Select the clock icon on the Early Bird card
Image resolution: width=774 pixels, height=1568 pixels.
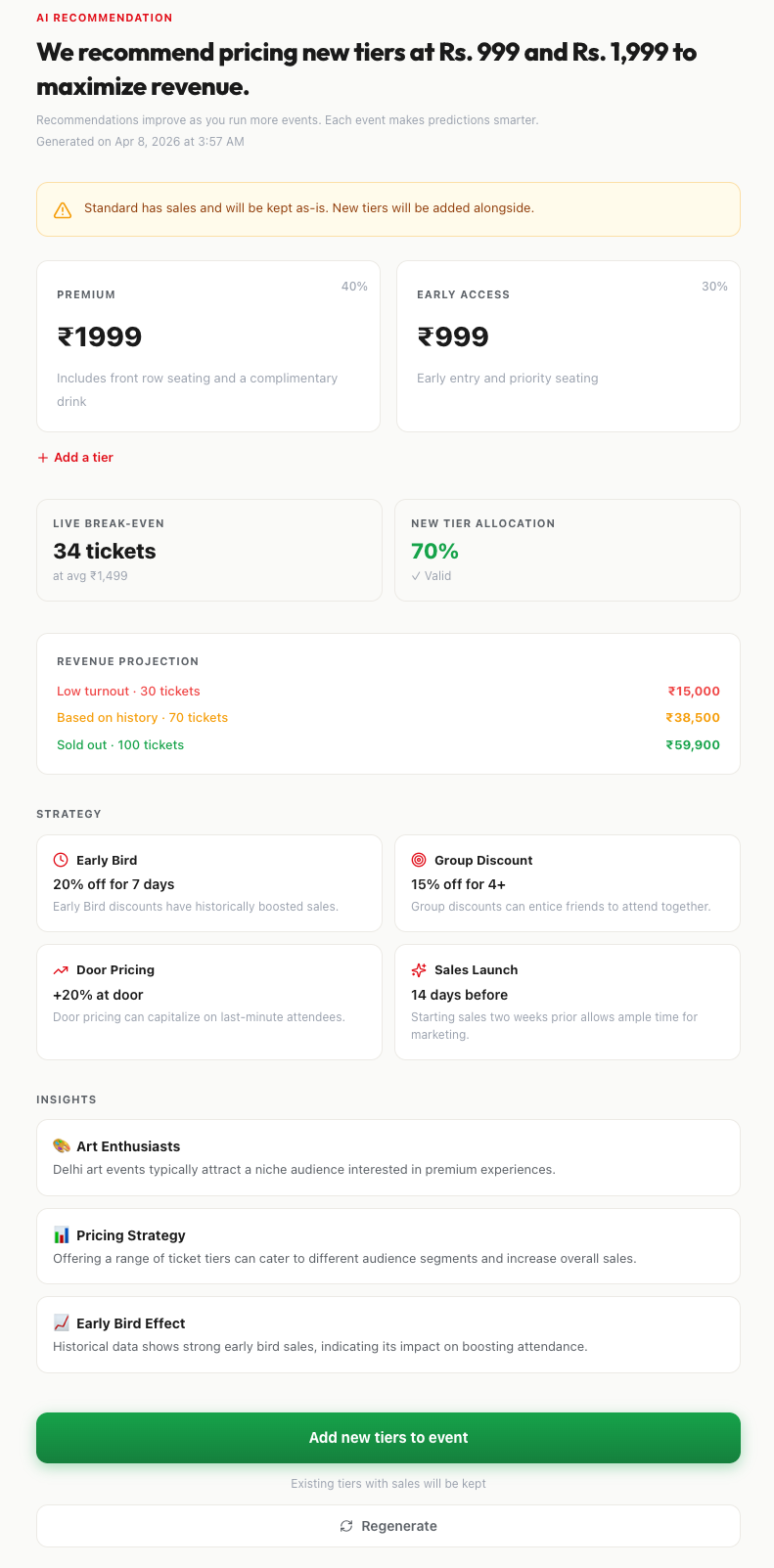61,860
